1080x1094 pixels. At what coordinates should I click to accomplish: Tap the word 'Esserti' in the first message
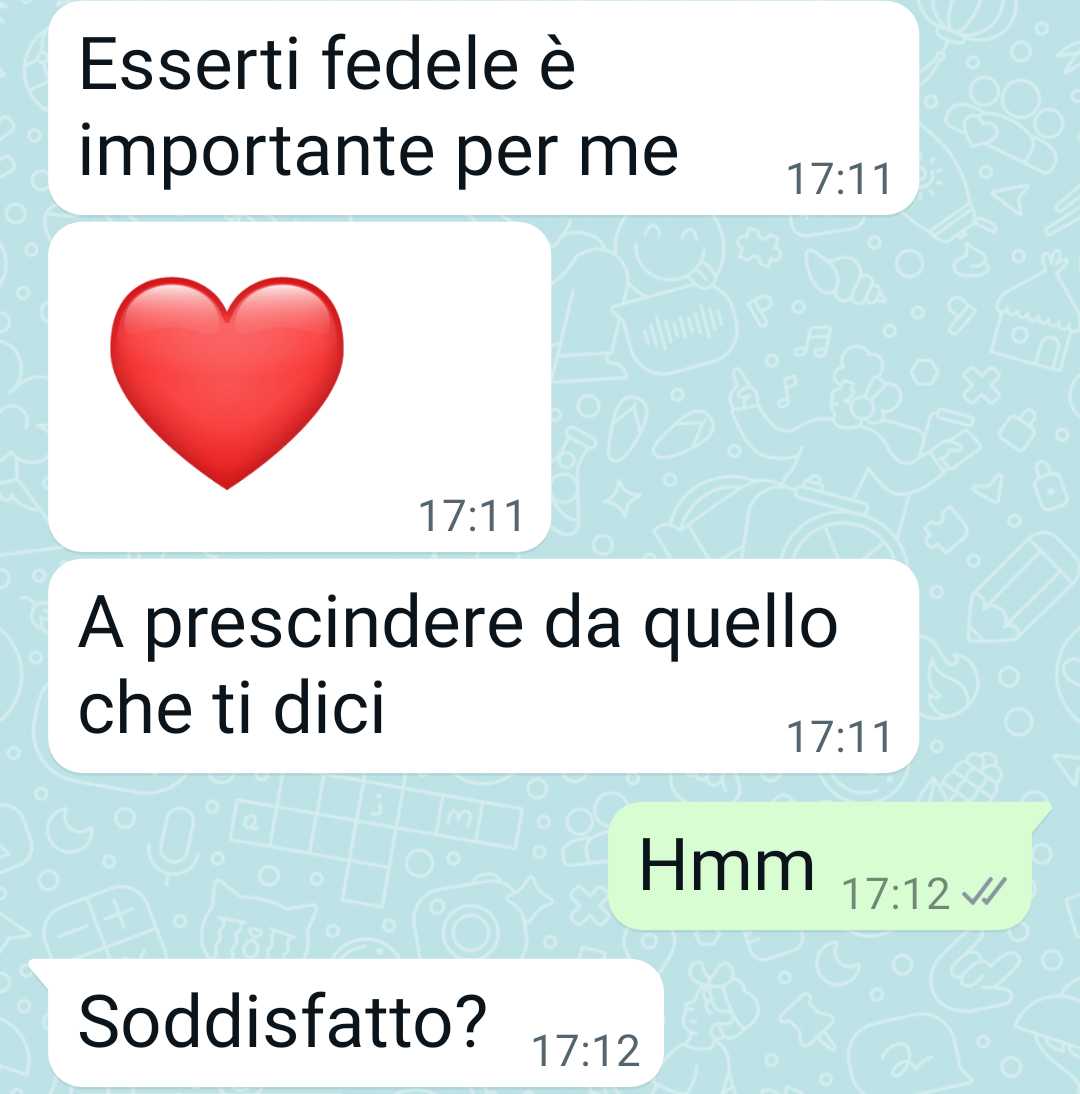tap(189, 64)
